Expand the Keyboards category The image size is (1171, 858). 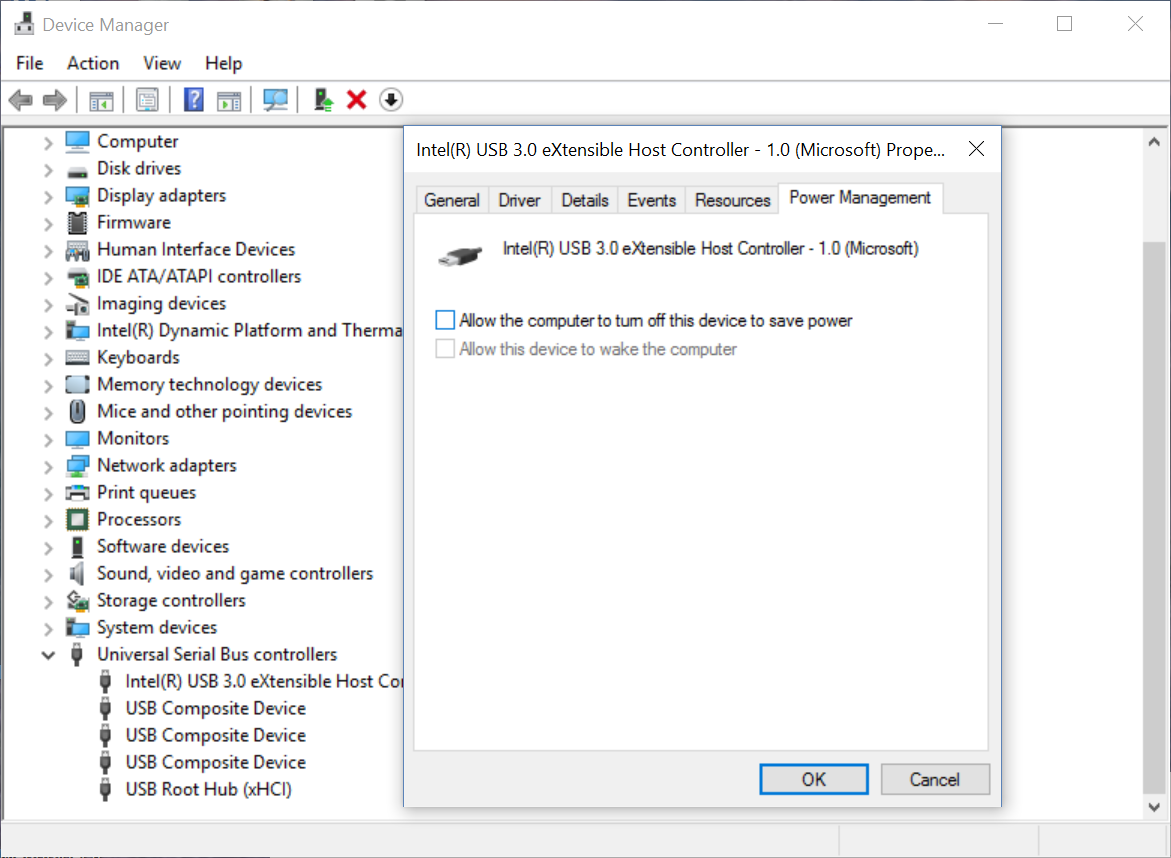pos(48,358)
